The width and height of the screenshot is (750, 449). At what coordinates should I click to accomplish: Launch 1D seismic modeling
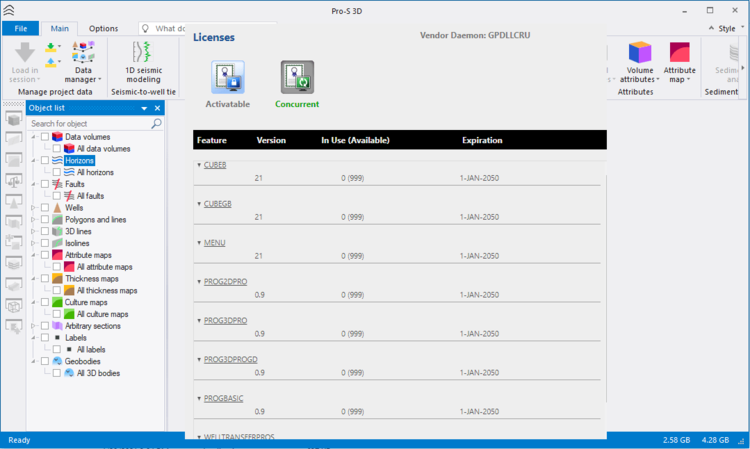(143, 59)
